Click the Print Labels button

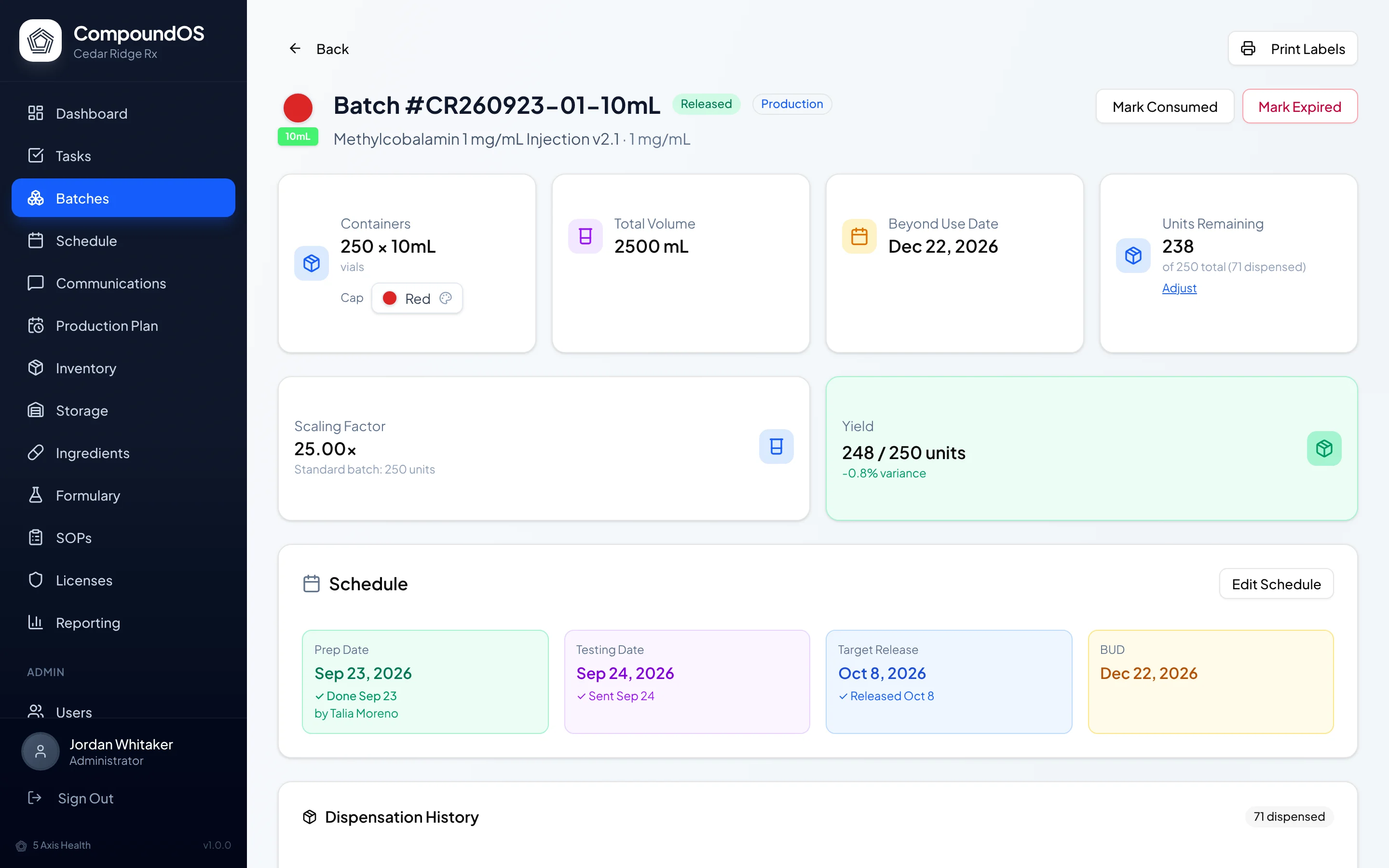click(x=1293, y=49)
